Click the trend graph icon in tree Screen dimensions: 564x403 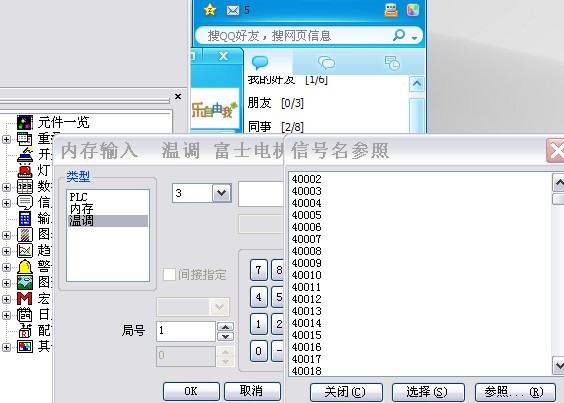tap(25, 250)
